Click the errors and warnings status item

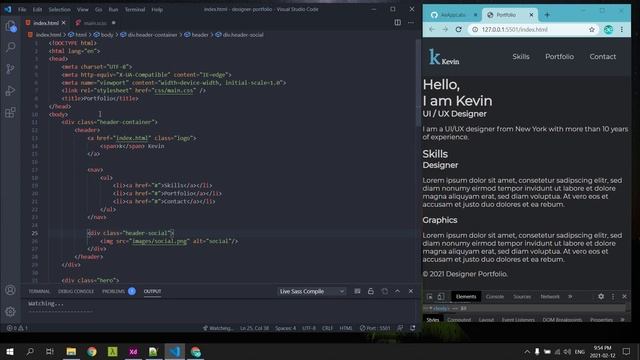pos(17,328)
